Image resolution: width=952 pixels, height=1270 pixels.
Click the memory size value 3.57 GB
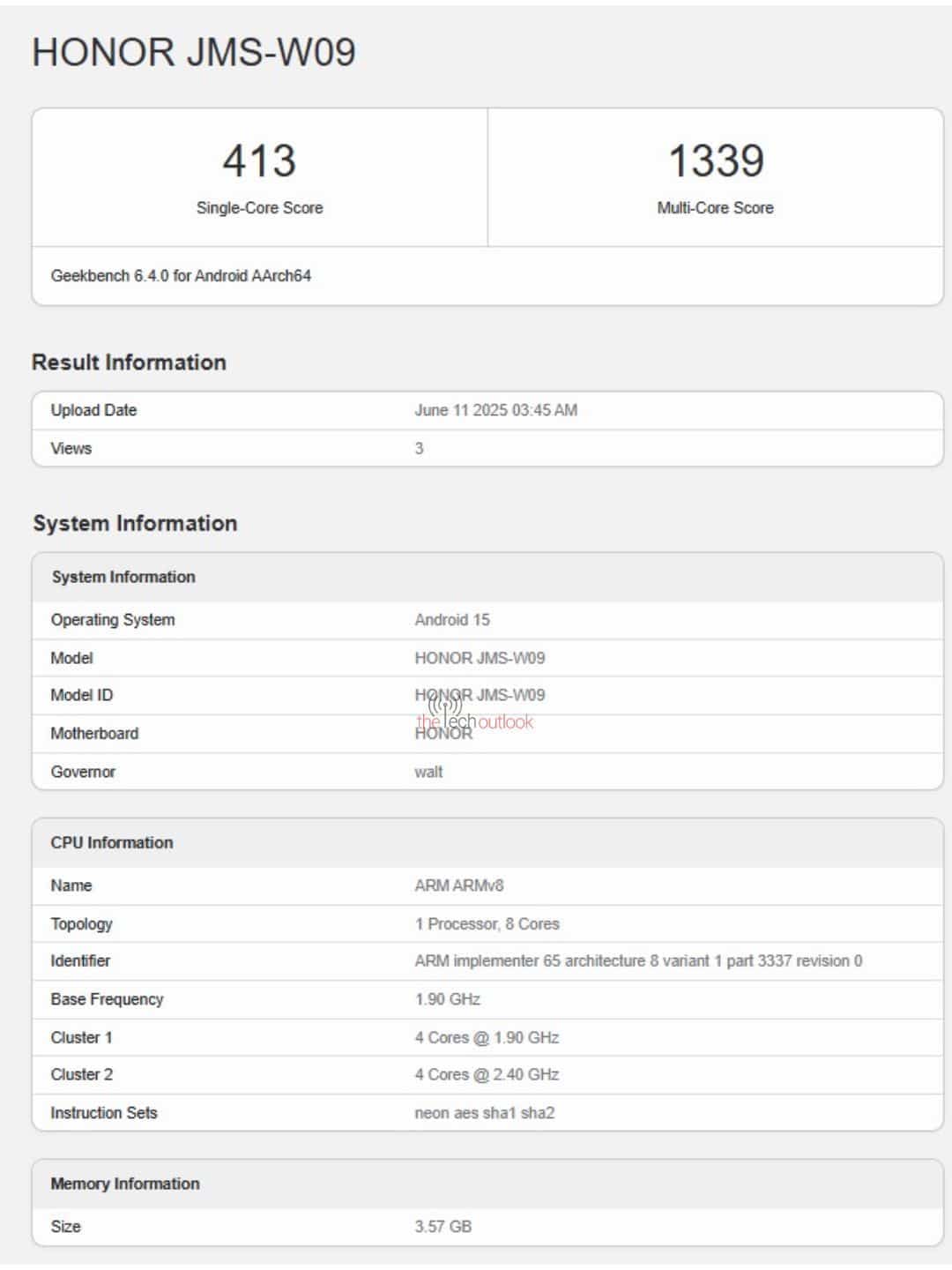(443, 1227)
